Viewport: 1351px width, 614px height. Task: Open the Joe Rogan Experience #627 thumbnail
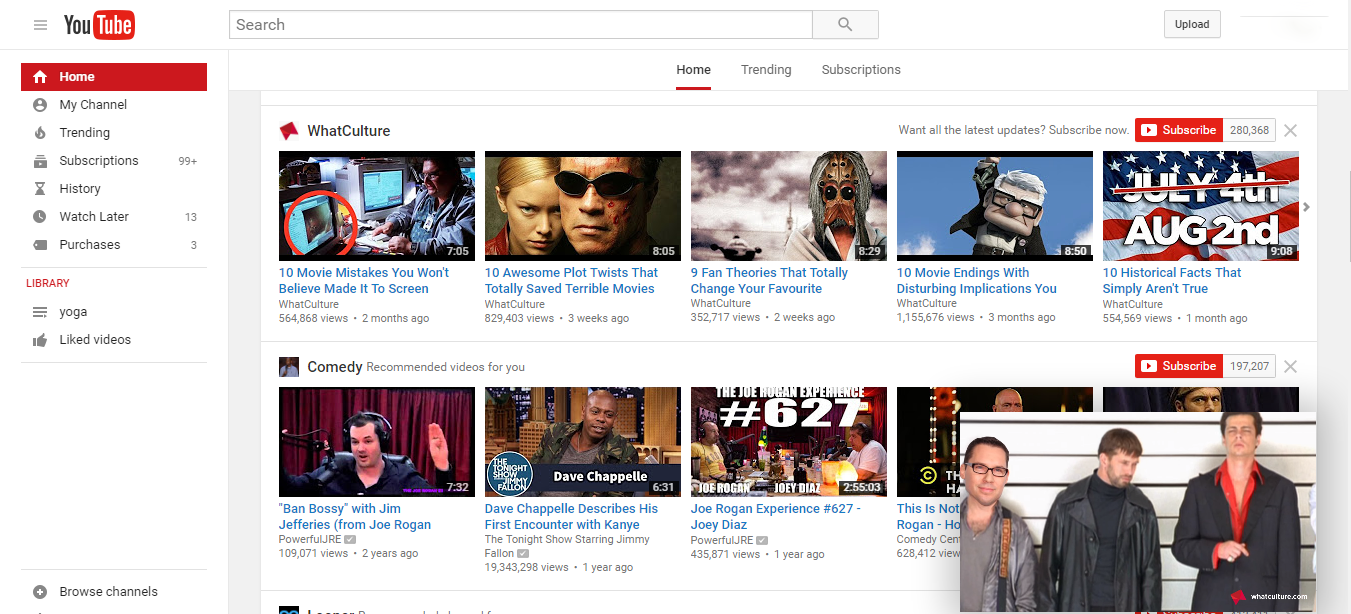[789, 442]
